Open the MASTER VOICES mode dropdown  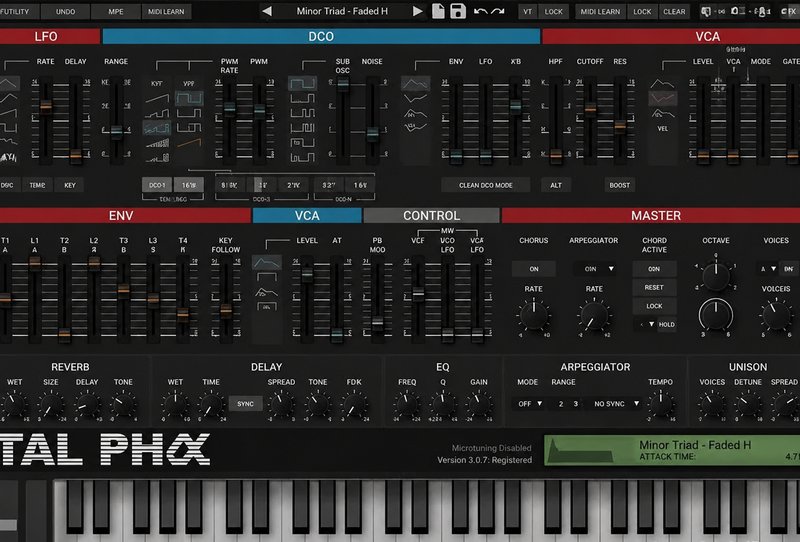768,269
